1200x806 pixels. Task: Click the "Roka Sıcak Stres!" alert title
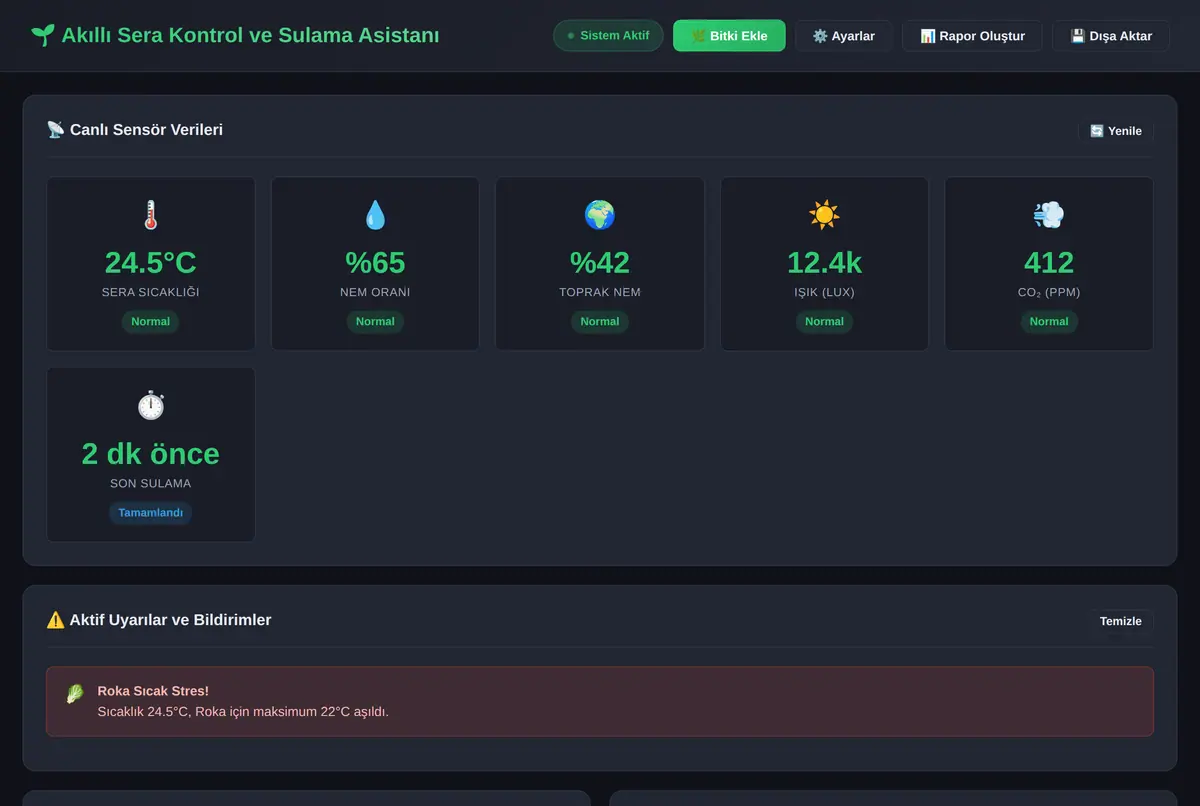[153, 691]
